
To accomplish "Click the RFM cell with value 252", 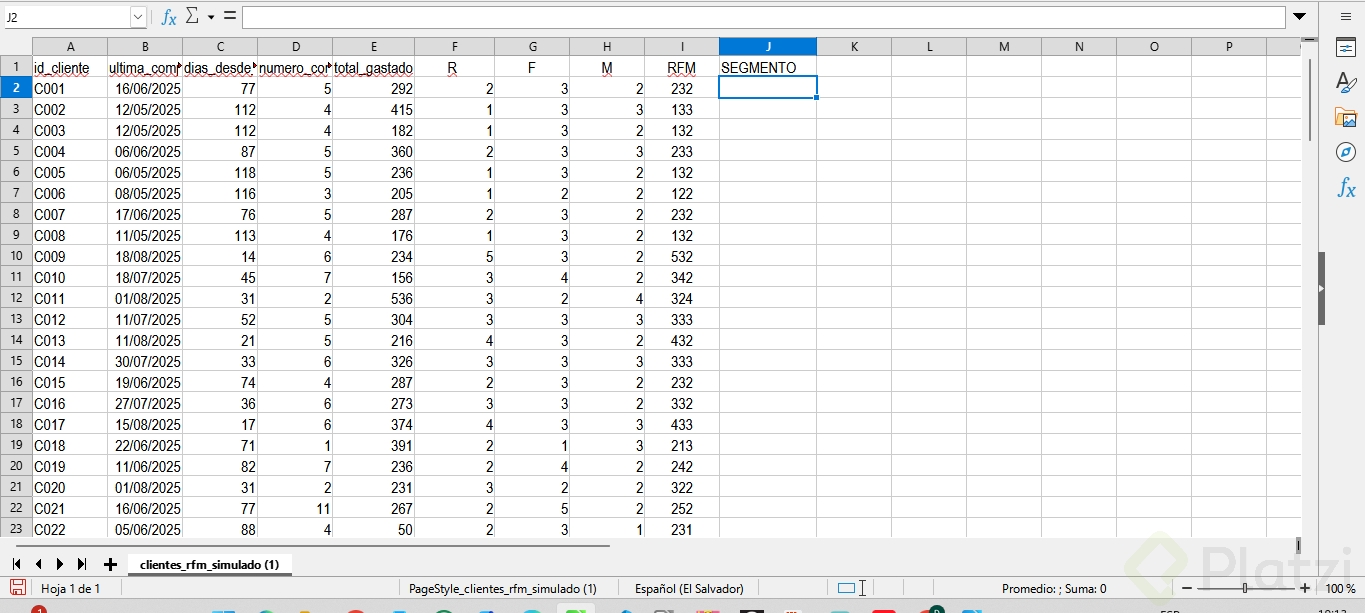I will tap(681, 508).
